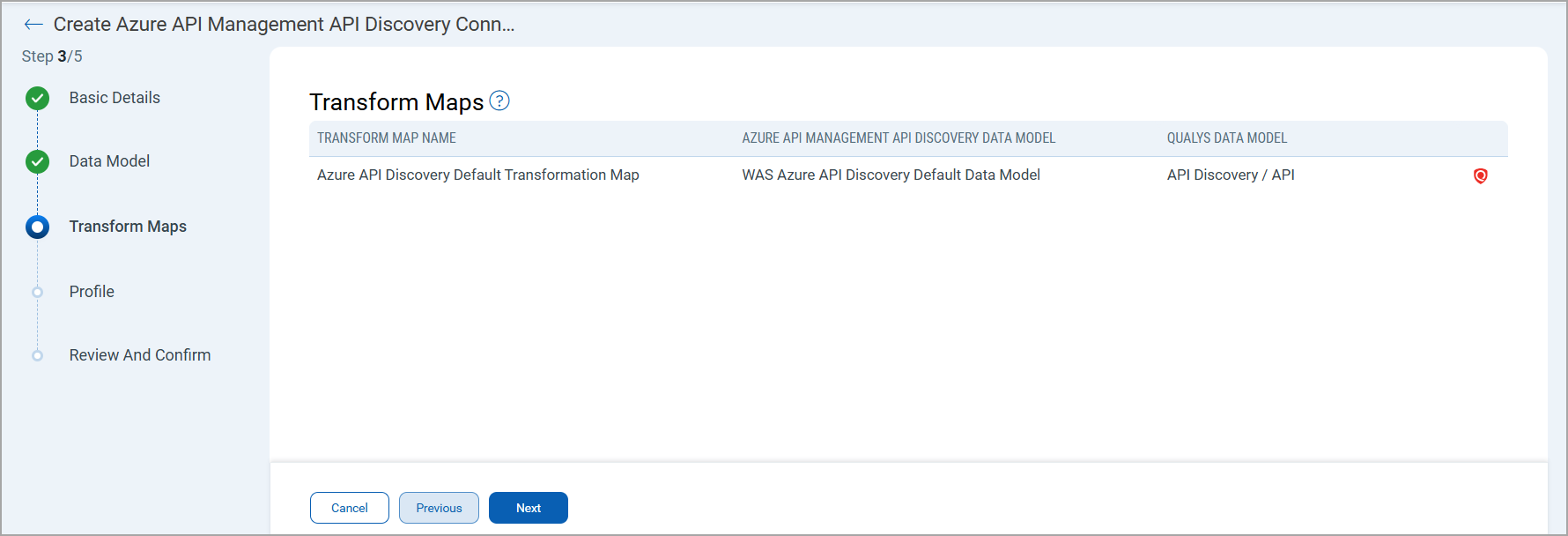This screenshot has height=536, width=1568.
Task: Click the Profile step circle marker
Action: click(x=37, y=292)
